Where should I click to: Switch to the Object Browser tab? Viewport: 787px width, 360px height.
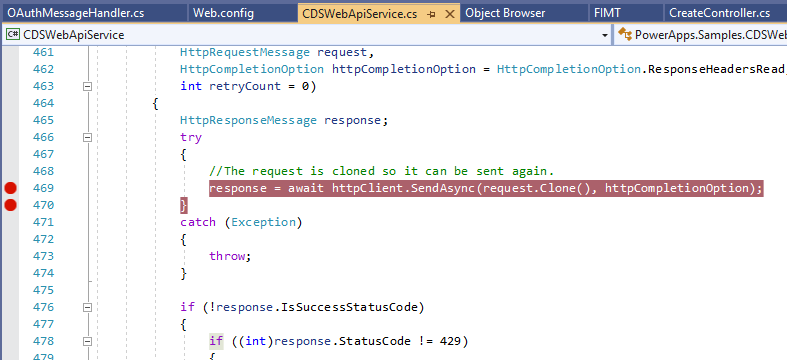[505, 13]
